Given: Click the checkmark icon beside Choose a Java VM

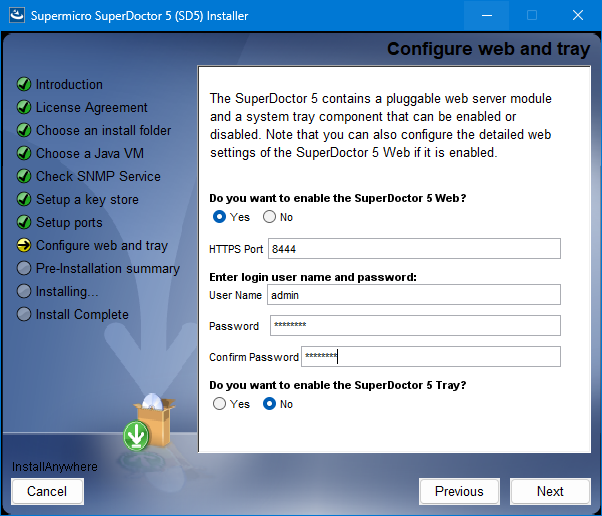Looking at the screenshot, I should click(x=24, y=153).
